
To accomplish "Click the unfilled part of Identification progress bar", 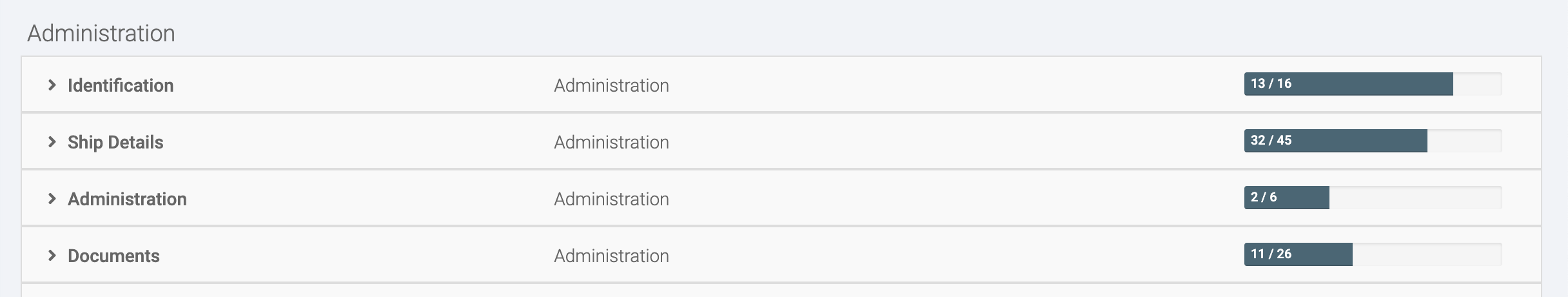I will 1477,84.
